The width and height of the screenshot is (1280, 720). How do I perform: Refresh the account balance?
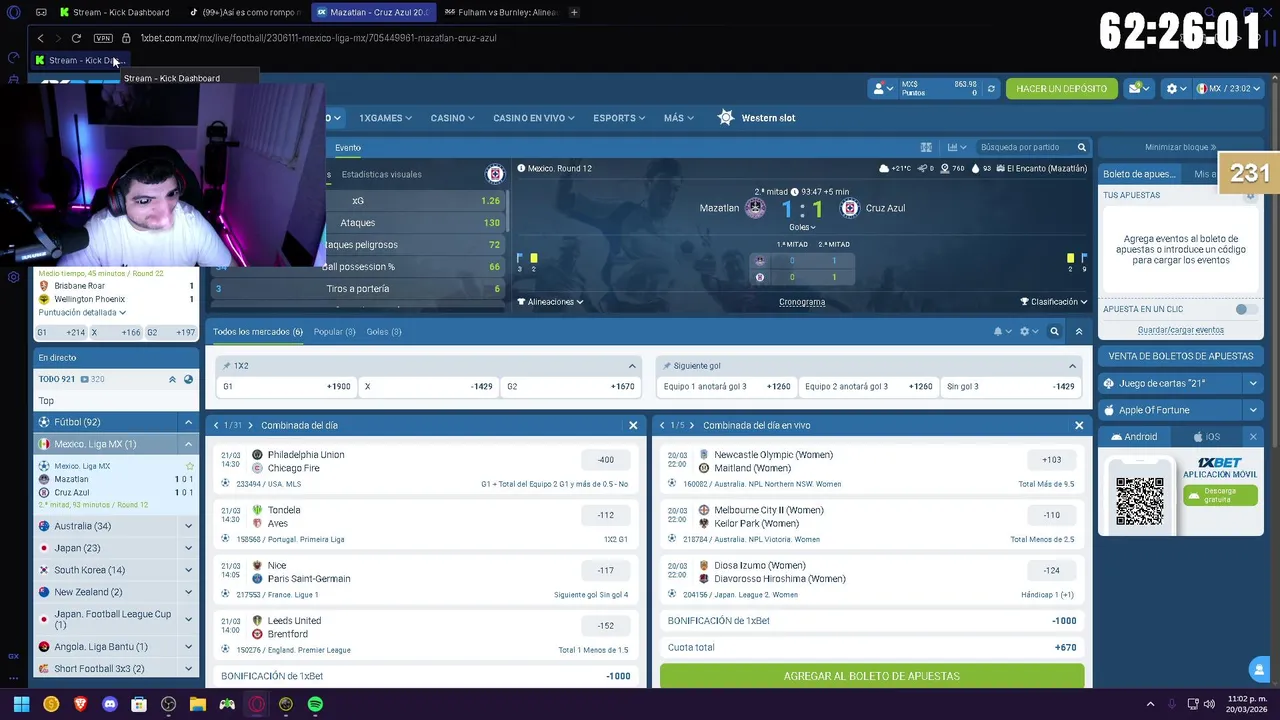point(991,89)
